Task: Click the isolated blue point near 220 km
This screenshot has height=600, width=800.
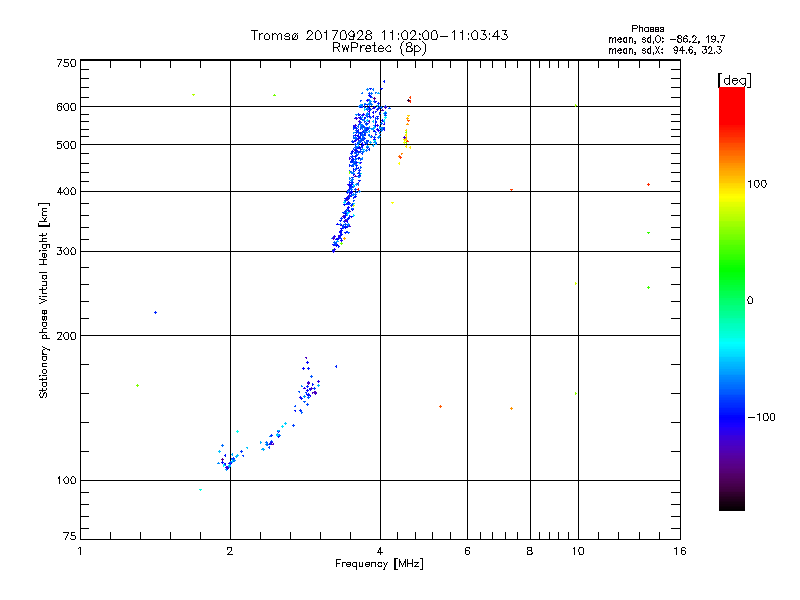Action: click(156, 312)
